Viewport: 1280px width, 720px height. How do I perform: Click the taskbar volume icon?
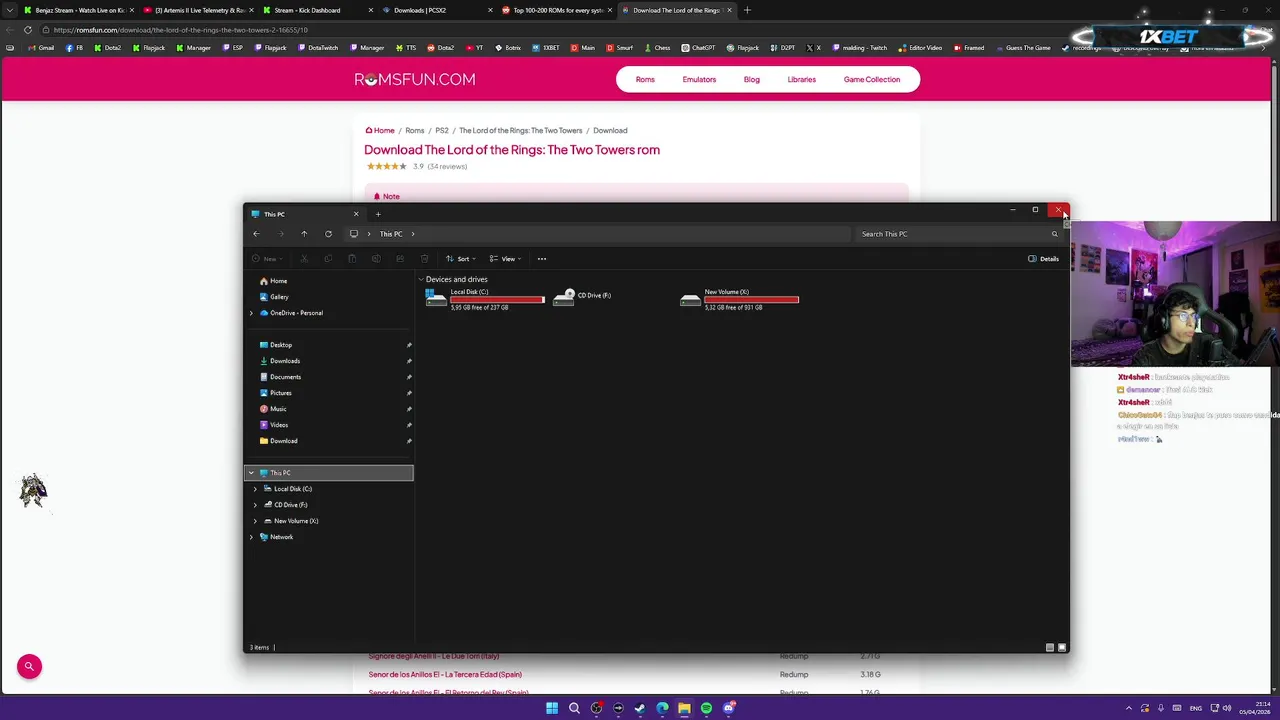(1226, 708)
